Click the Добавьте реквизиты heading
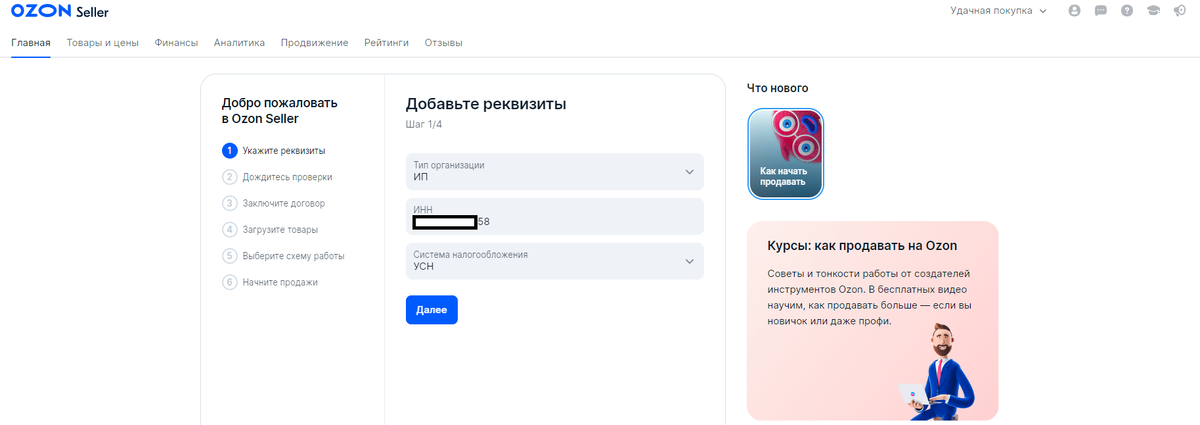This screenshot has width=1200, height=425. [x=486, y=104]
